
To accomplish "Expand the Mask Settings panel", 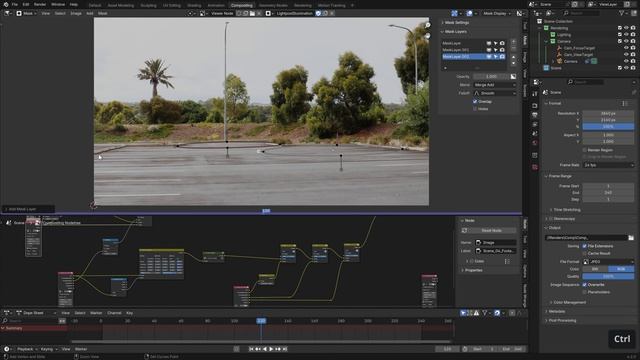I will [x=457, y=22].
